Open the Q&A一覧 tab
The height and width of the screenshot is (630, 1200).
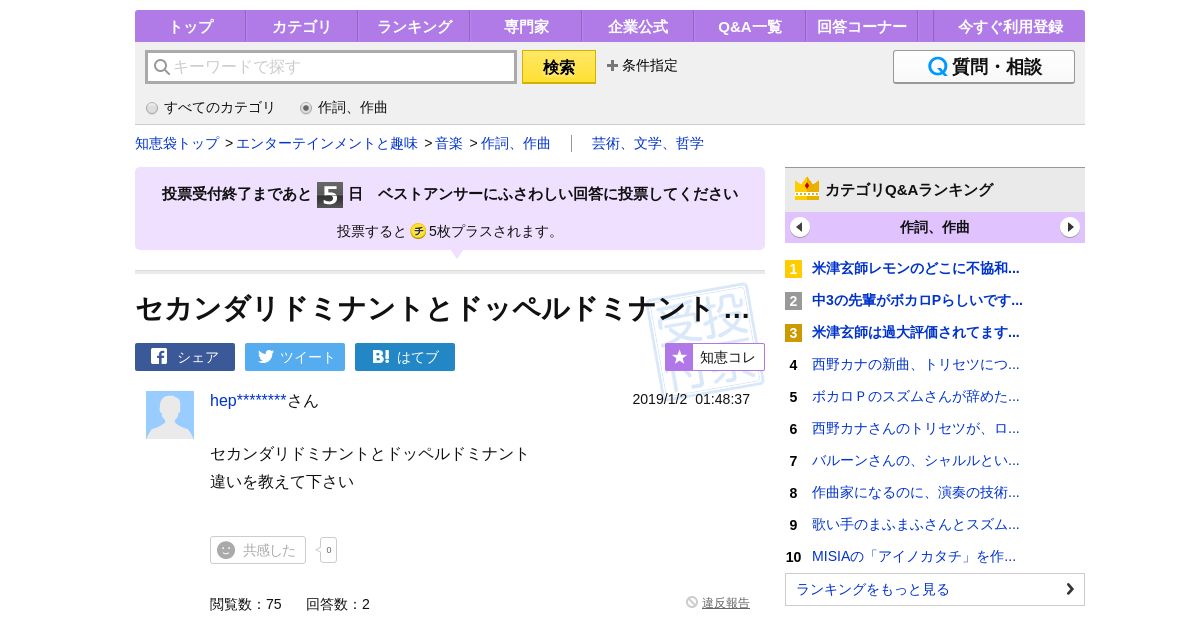point(749,26)
